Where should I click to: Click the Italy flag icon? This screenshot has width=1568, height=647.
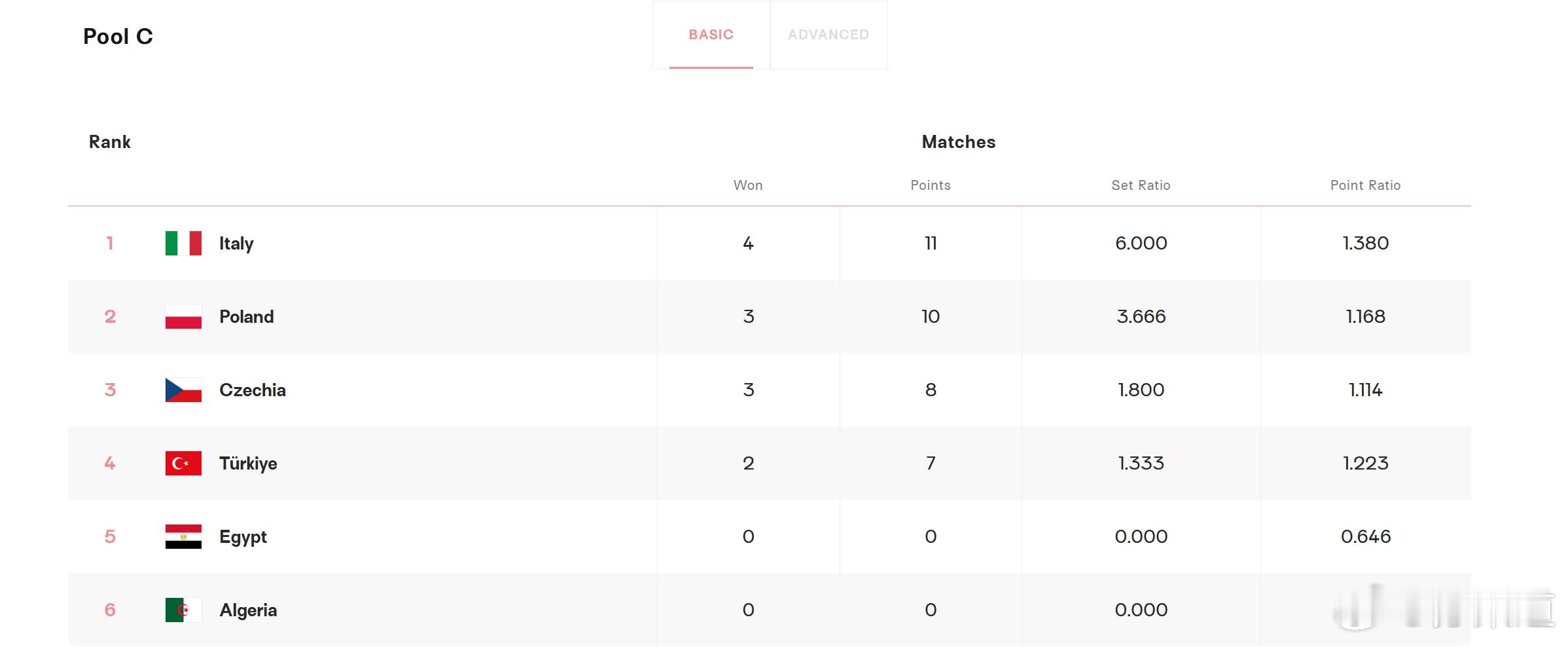183,243
